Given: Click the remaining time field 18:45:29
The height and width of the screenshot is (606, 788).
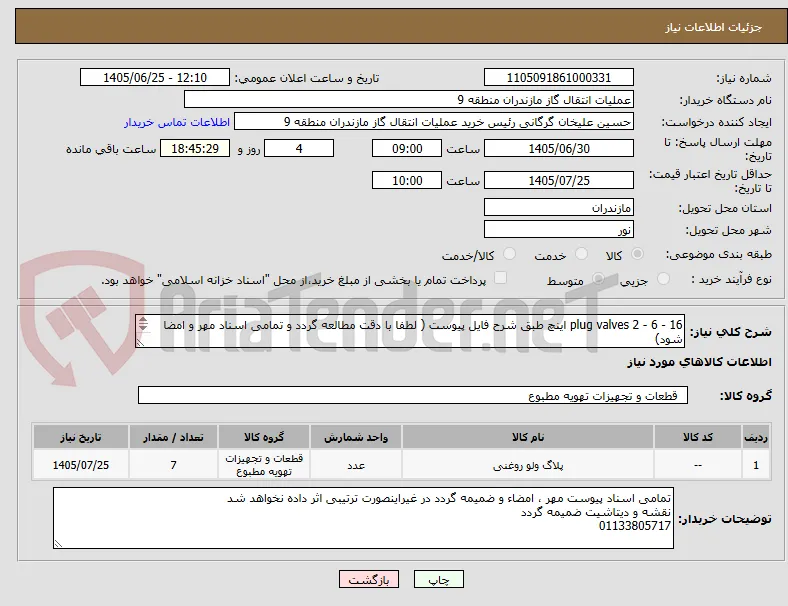Looking at the screenshot, I should pyautogui.click(x=195, y=148).
